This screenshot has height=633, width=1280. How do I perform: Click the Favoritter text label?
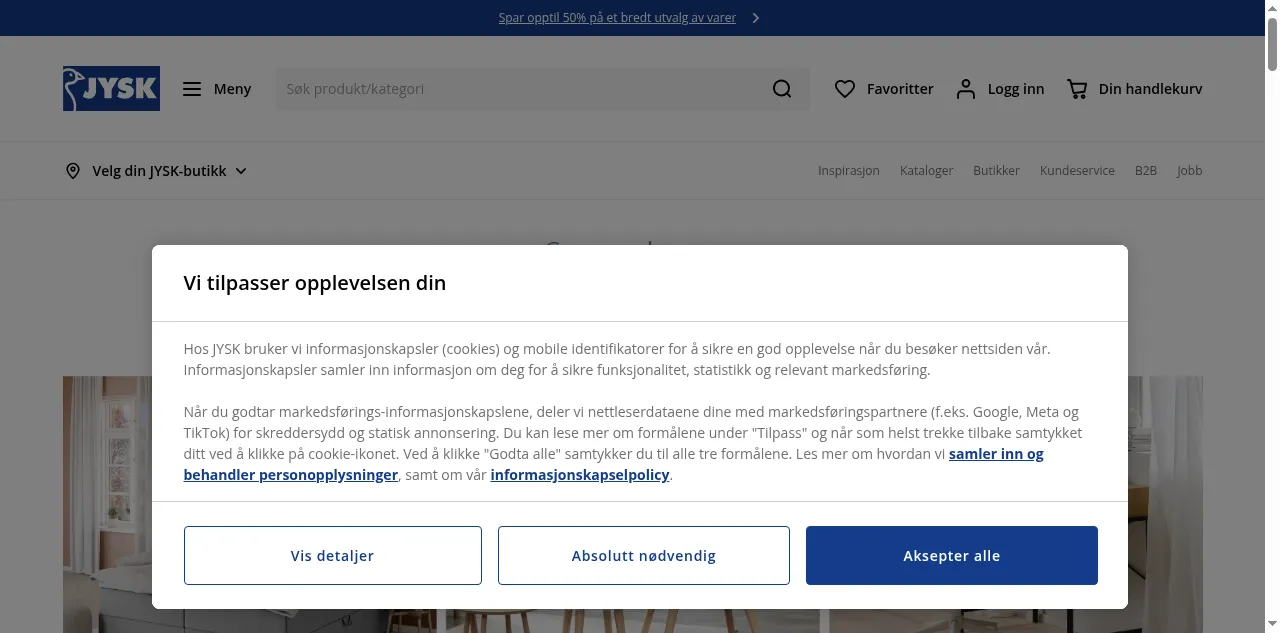(x=900, y=89)
